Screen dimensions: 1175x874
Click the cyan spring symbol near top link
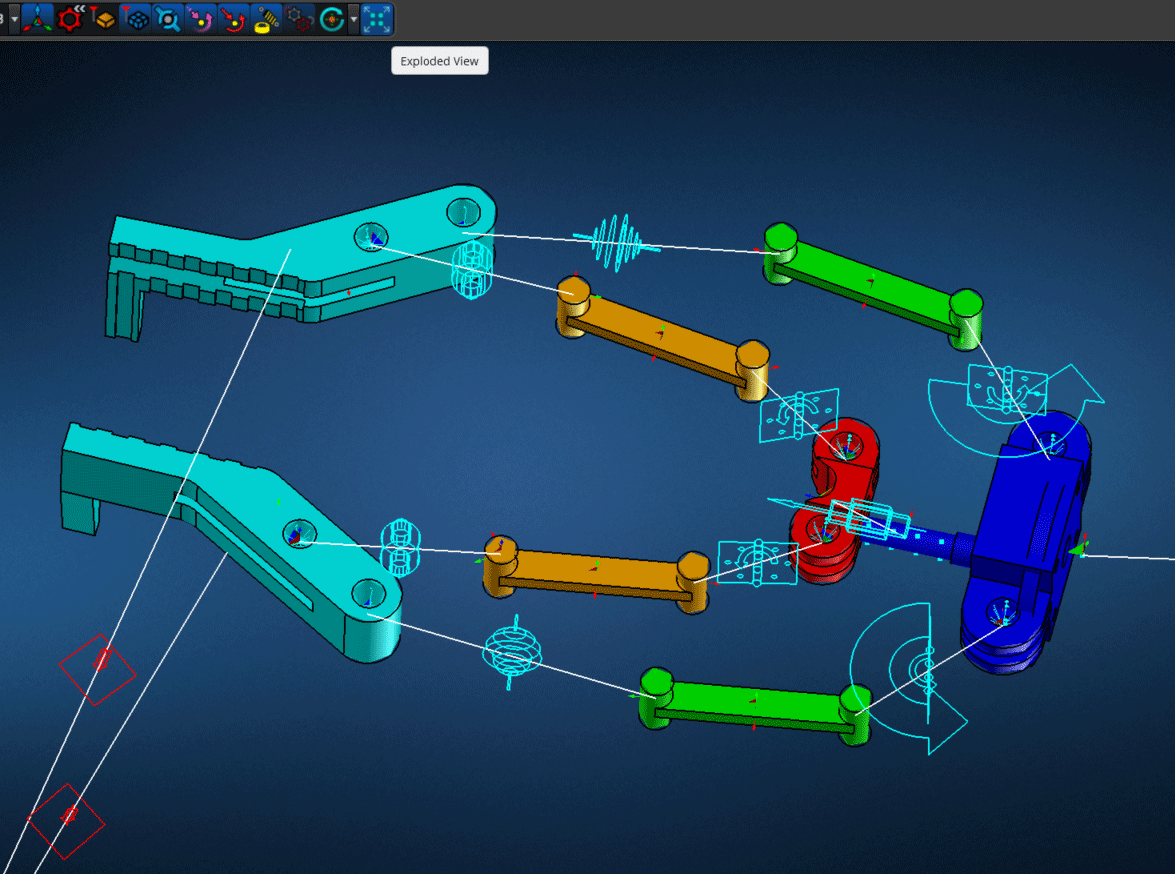(617, 241)
